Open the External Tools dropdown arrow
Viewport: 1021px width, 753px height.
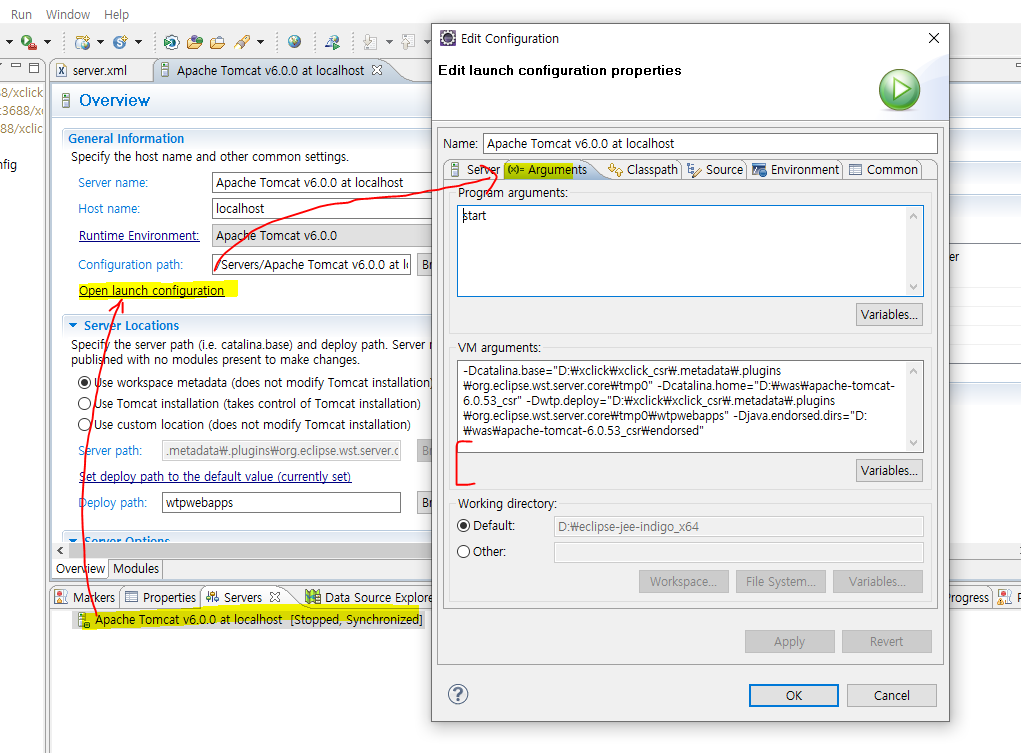(48, 42)
